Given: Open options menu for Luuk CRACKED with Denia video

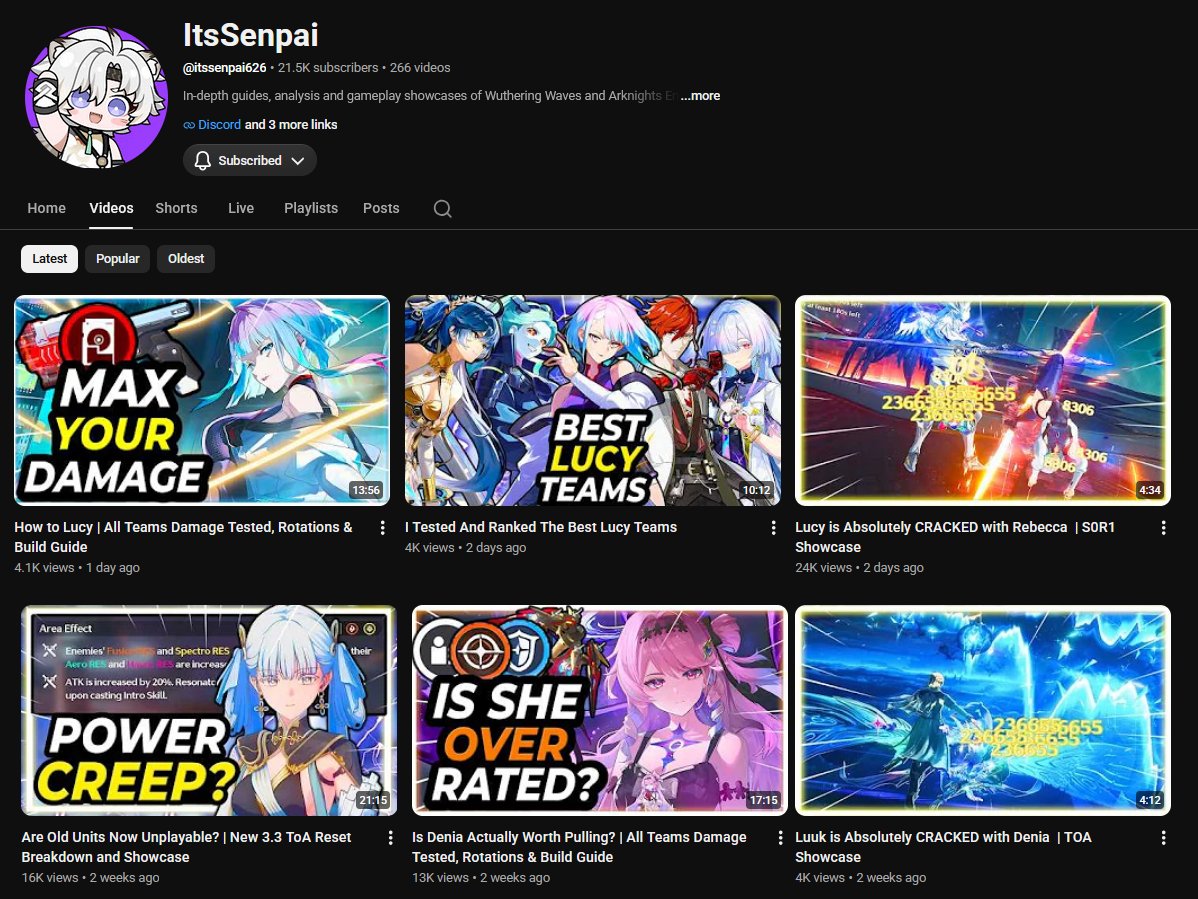Looking at the screenshot, I should point(1164,838).
